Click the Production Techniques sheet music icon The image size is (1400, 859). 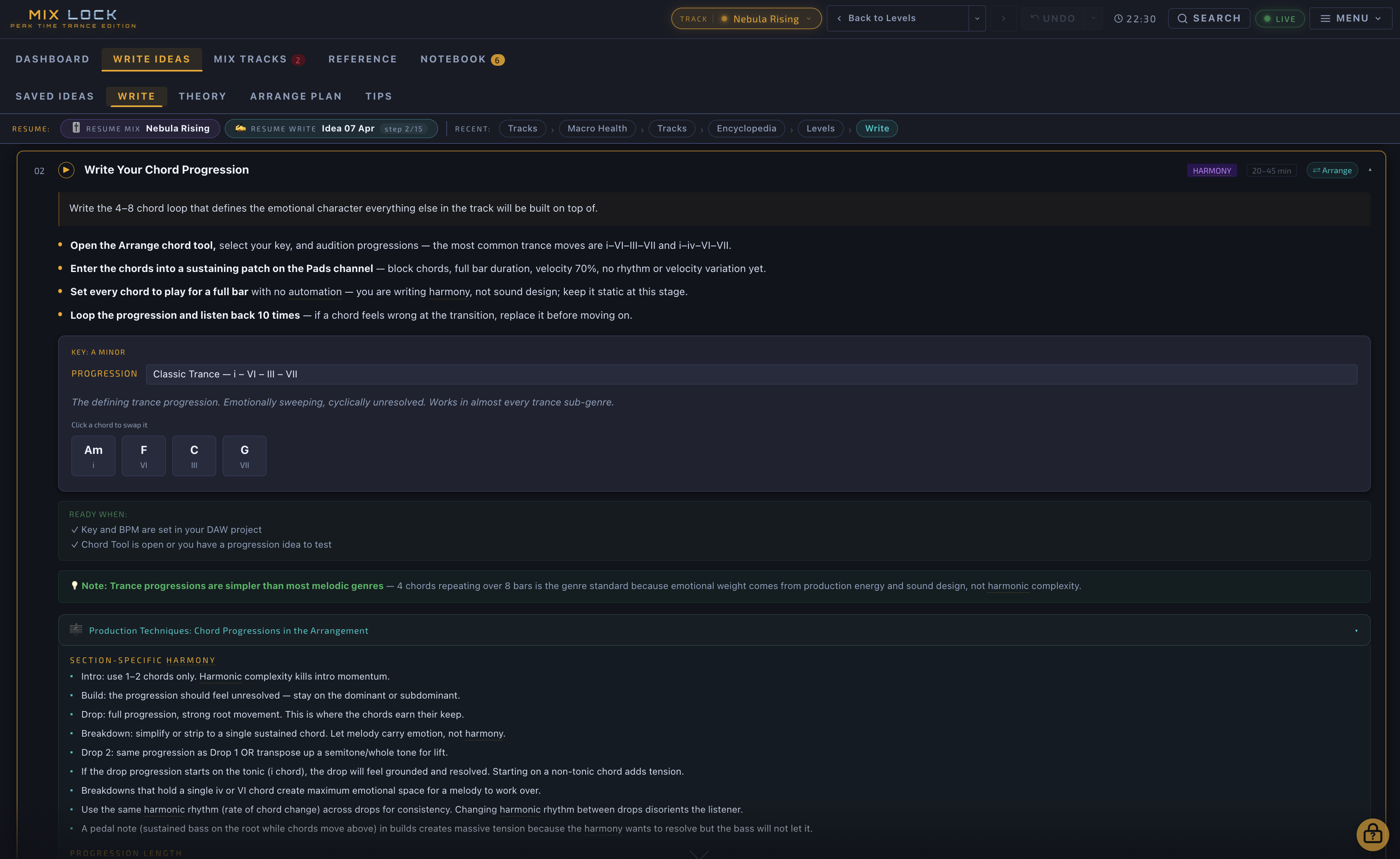pos(76,629)
